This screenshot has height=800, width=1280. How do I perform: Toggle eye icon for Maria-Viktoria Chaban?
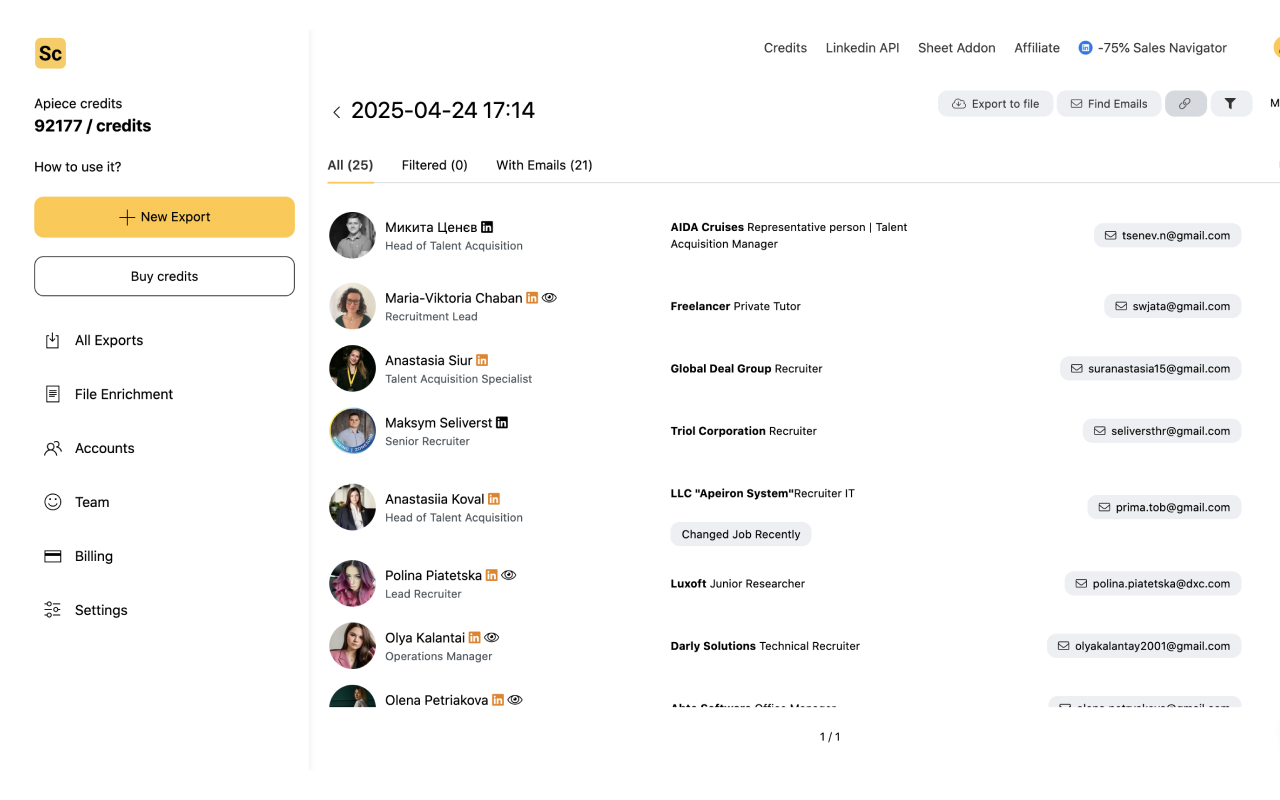[549, 298]
